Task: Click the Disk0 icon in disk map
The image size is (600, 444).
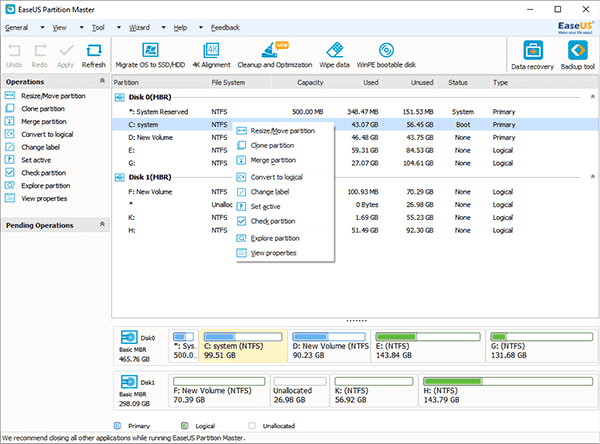Action: (129, 337)
